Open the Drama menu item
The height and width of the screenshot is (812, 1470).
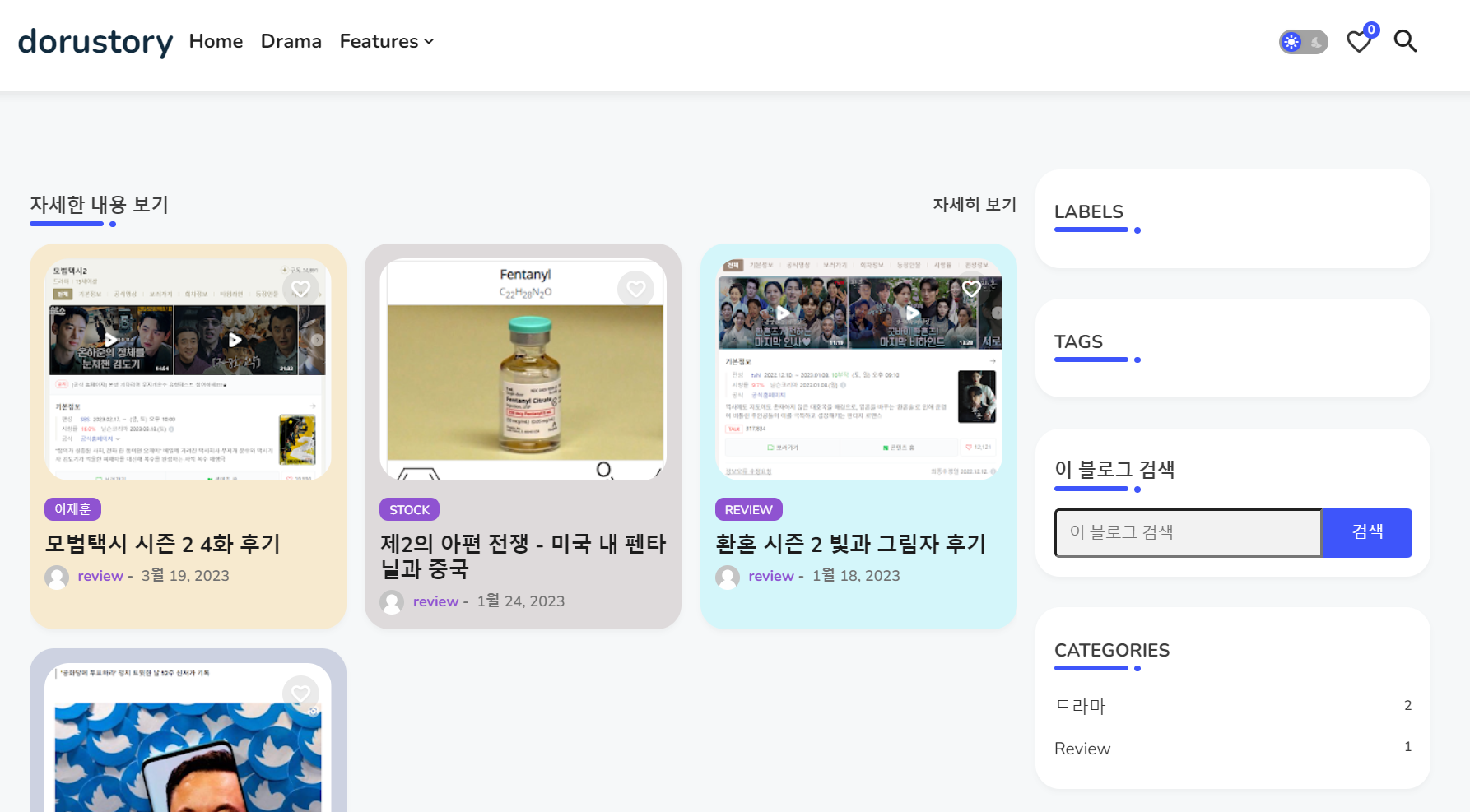[x=291, y=41]
